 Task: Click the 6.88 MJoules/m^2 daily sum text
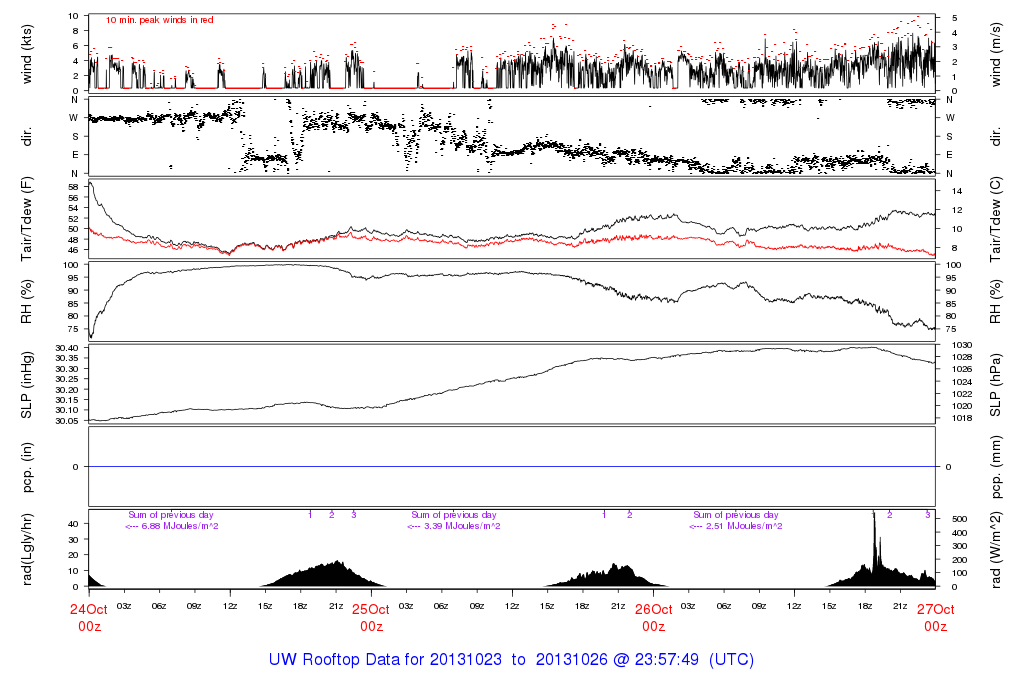pyautogui.click(x=171, y=526)
